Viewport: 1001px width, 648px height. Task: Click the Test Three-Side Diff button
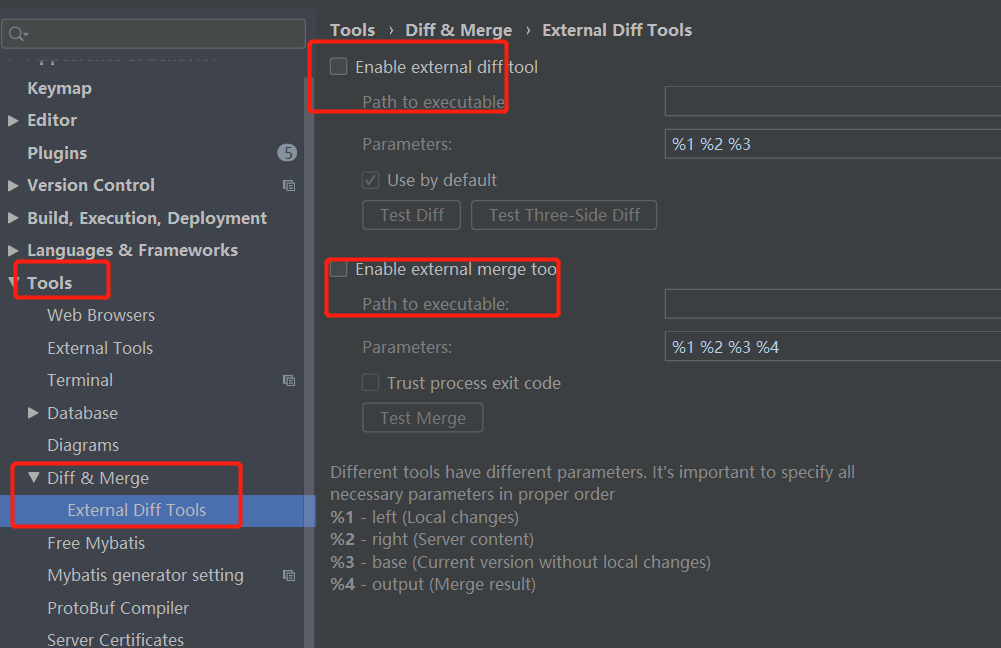click(564, 215)
